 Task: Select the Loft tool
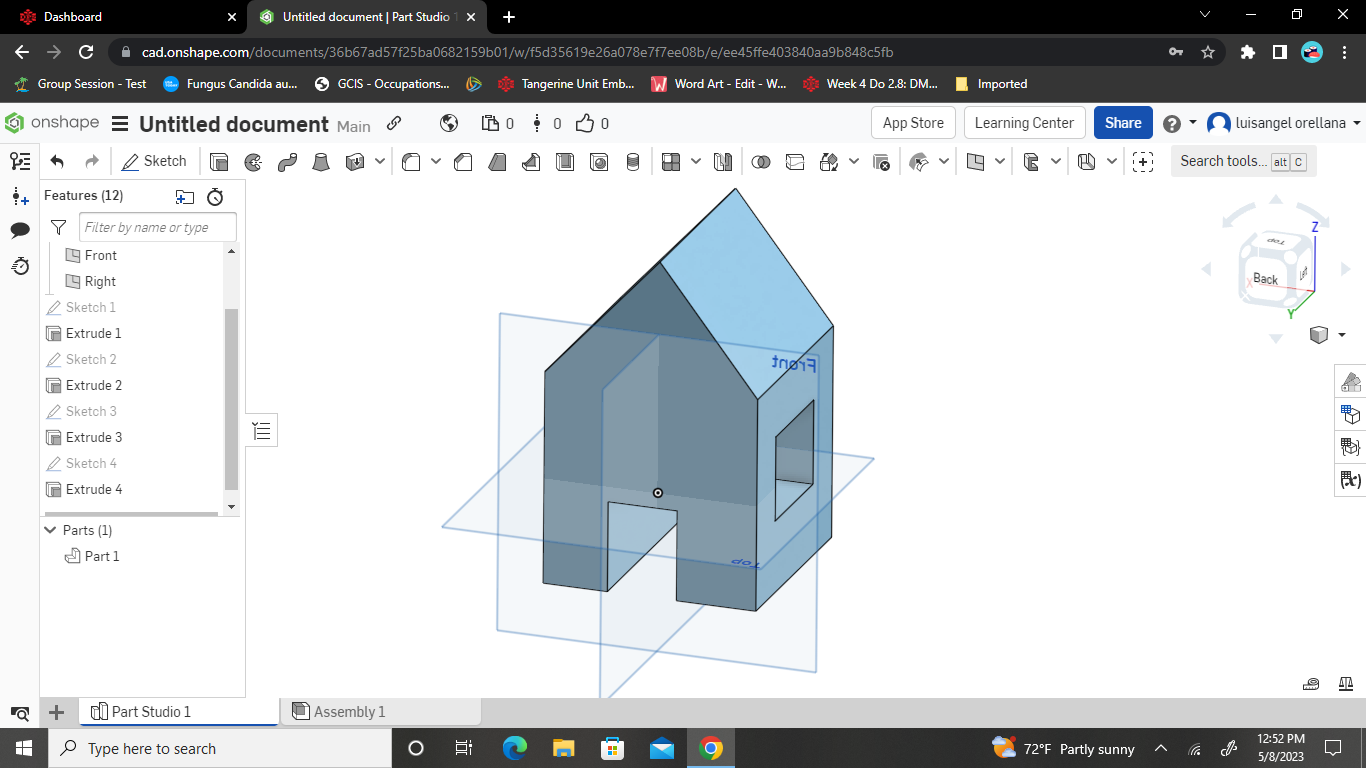tap(321, 161)
